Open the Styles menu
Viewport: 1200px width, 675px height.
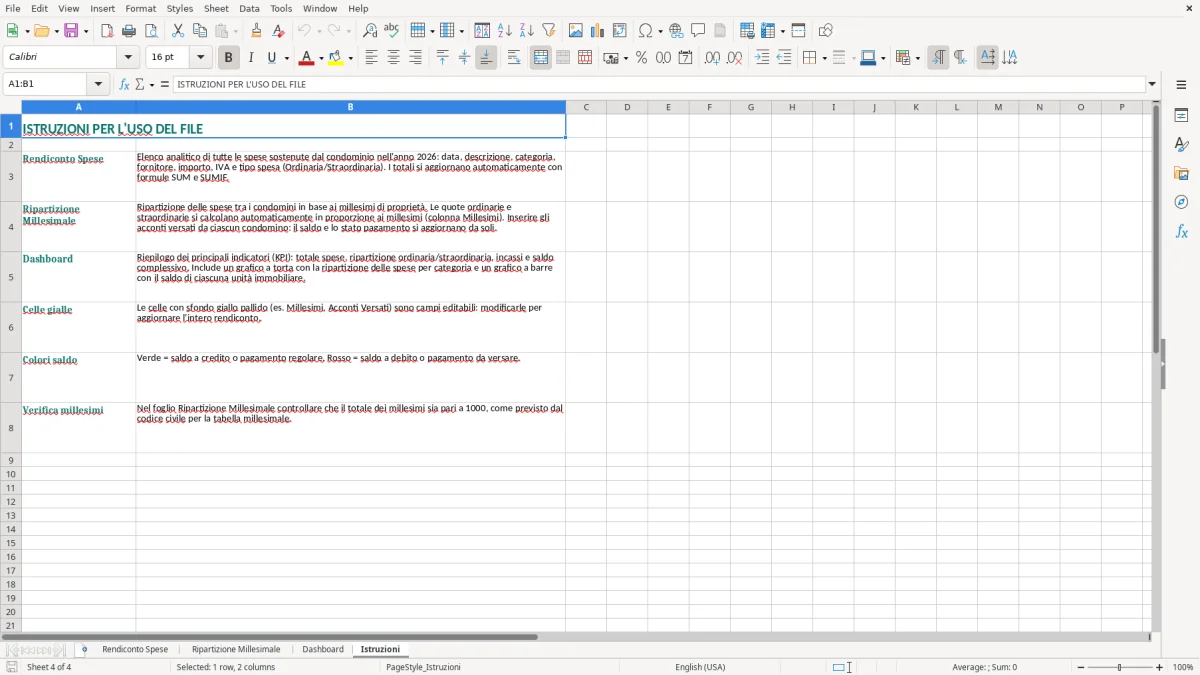(x=180, y=8)
